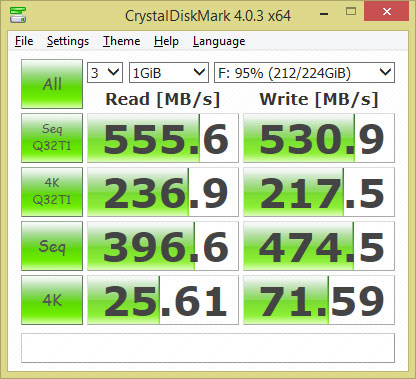Click the Read [MB/s] column header

[x=163, y=99]
